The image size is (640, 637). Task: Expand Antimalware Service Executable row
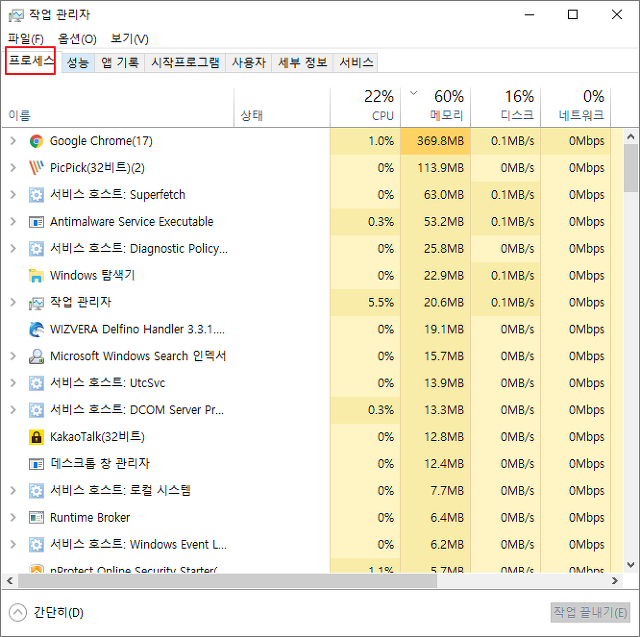click(13, 222)
